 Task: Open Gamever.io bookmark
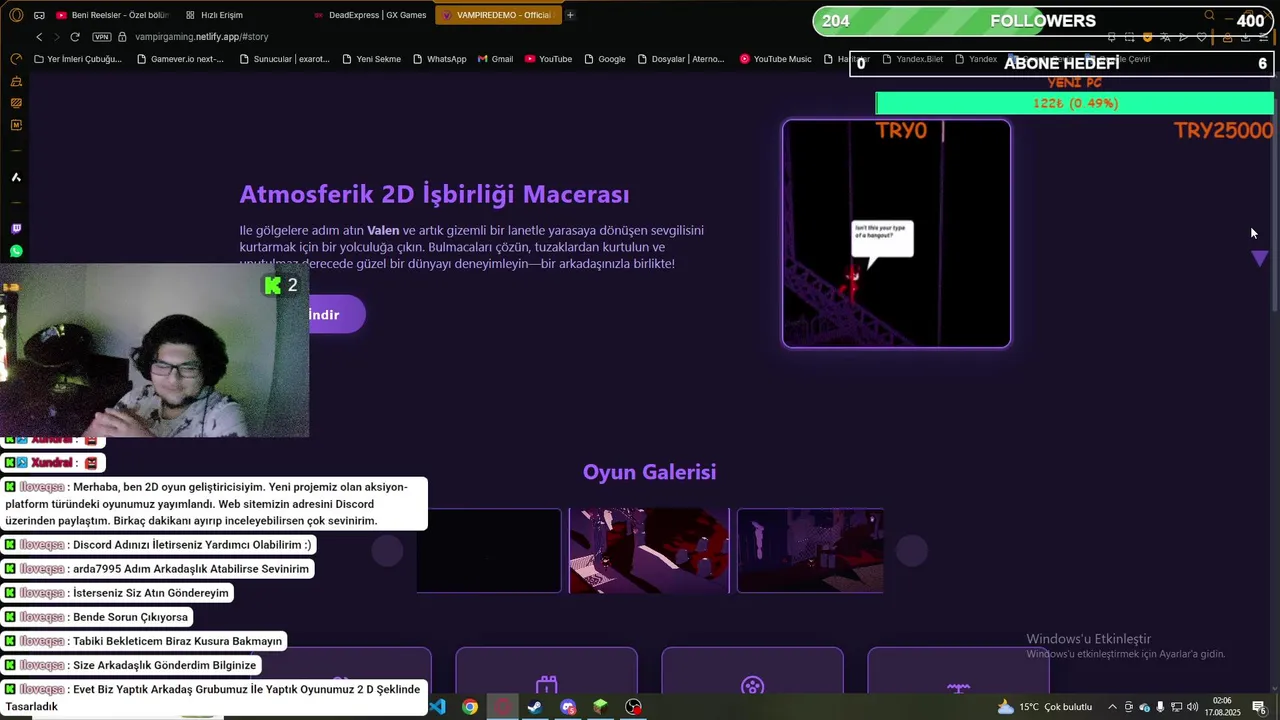click(180, 59)
